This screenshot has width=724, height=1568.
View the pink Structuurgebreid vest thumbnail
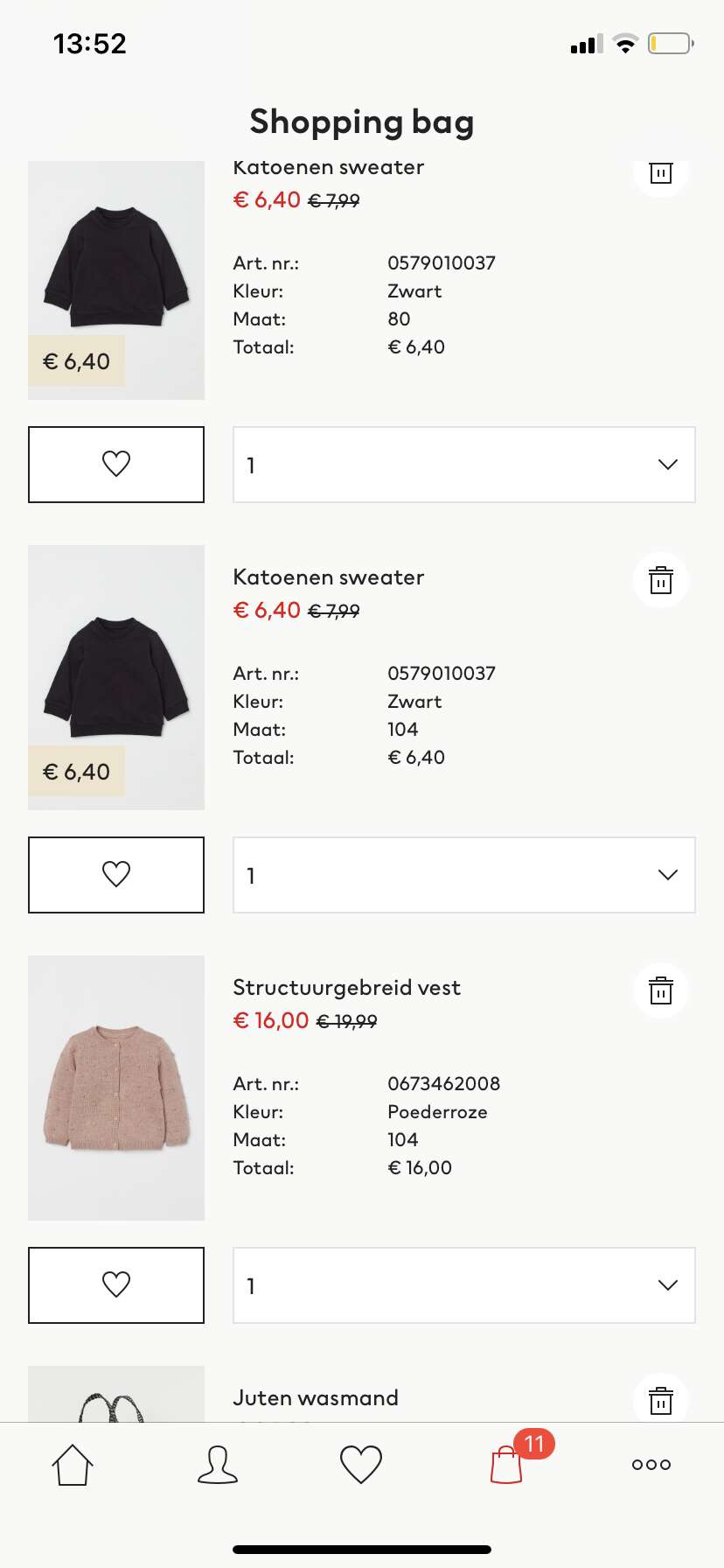pos(116,1088)
